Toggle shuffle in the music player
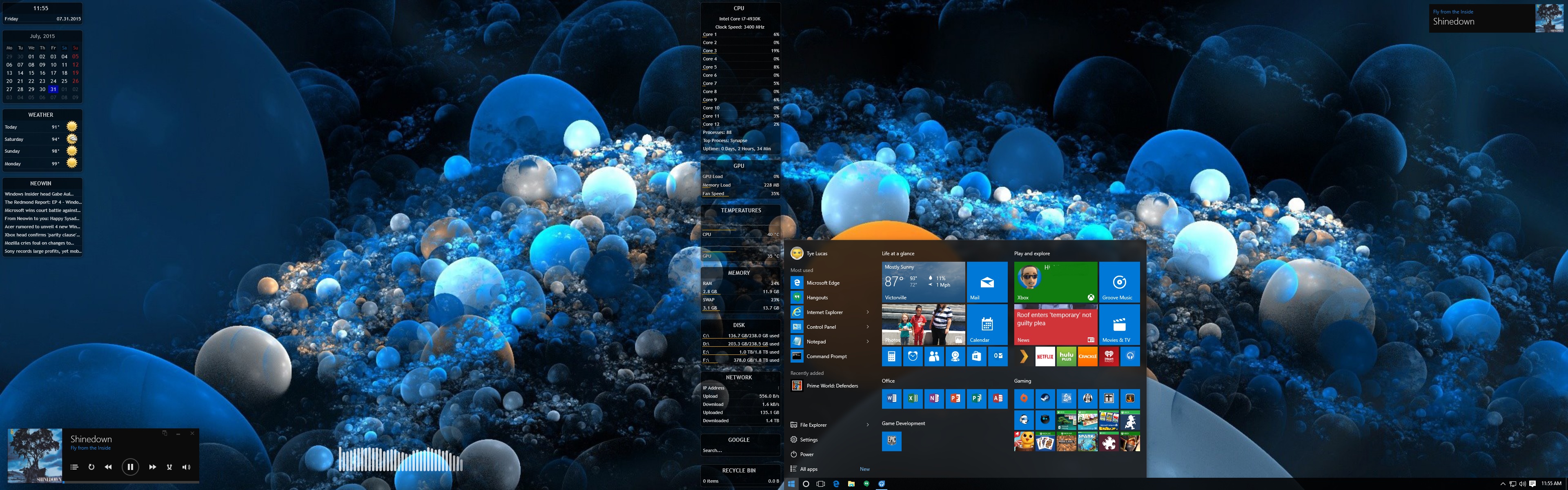Screen dimensions: 1568x490 coord(169,467)
